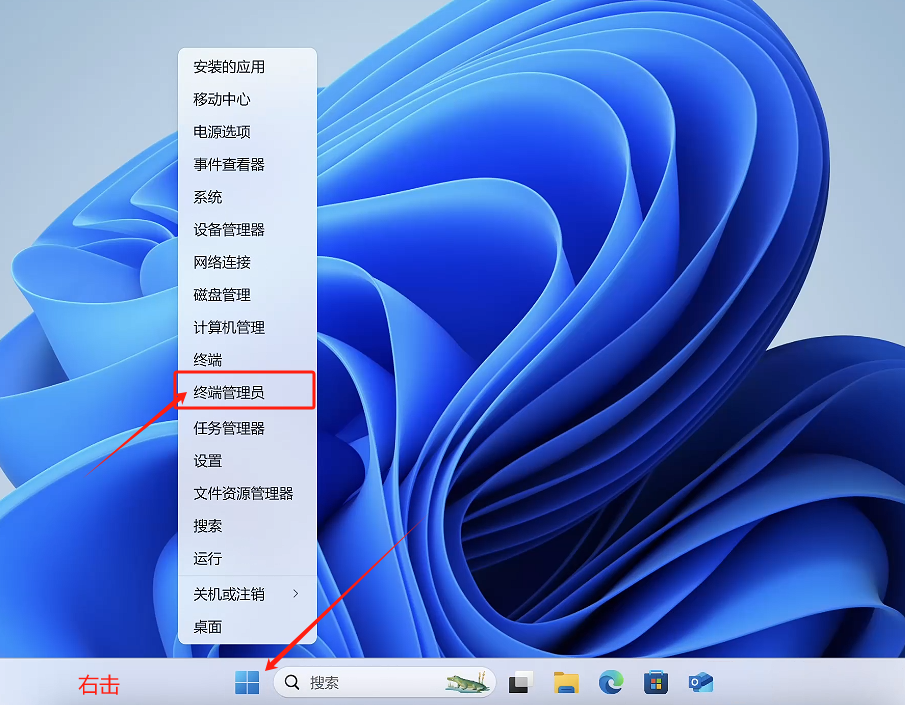This screenshot has width=905, height=705.
Task: Open 运行 from the context menu
Action: click(x=207, y=559)
